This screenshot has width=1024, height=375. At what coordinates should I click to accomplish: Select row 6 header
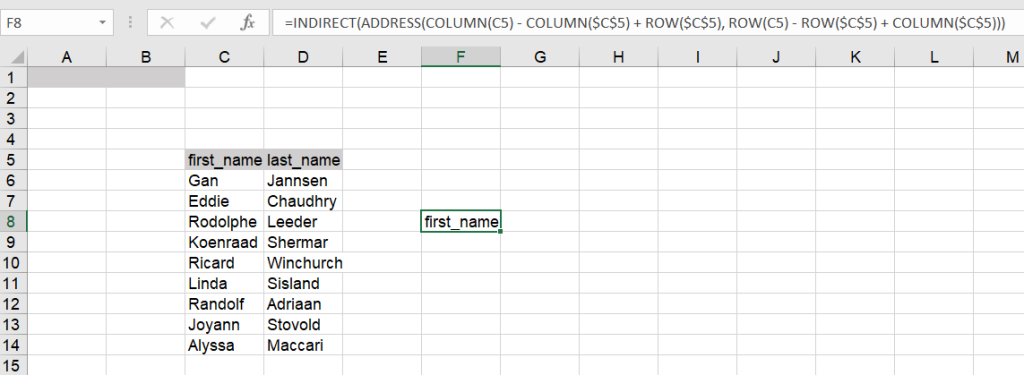(13, 180)
